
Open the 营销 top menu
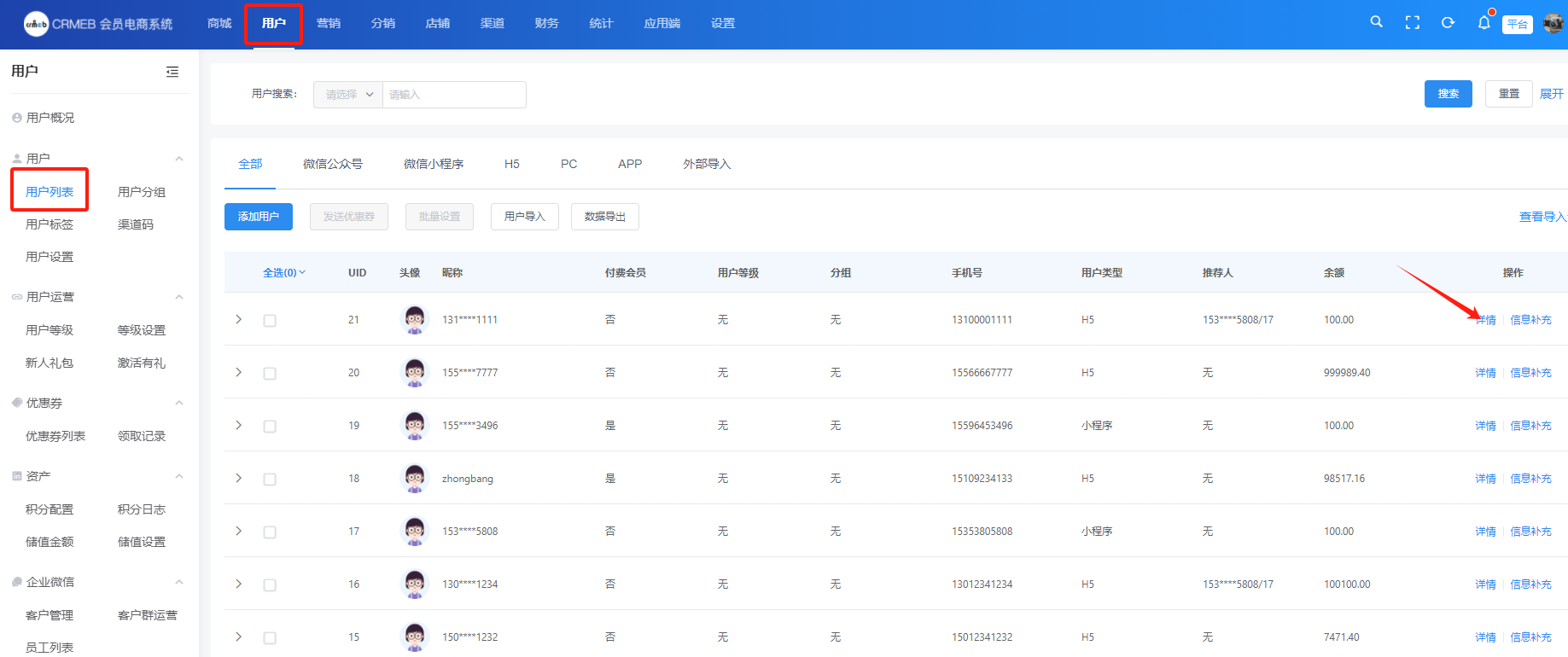pyautogui.click(x=329, y=23)
